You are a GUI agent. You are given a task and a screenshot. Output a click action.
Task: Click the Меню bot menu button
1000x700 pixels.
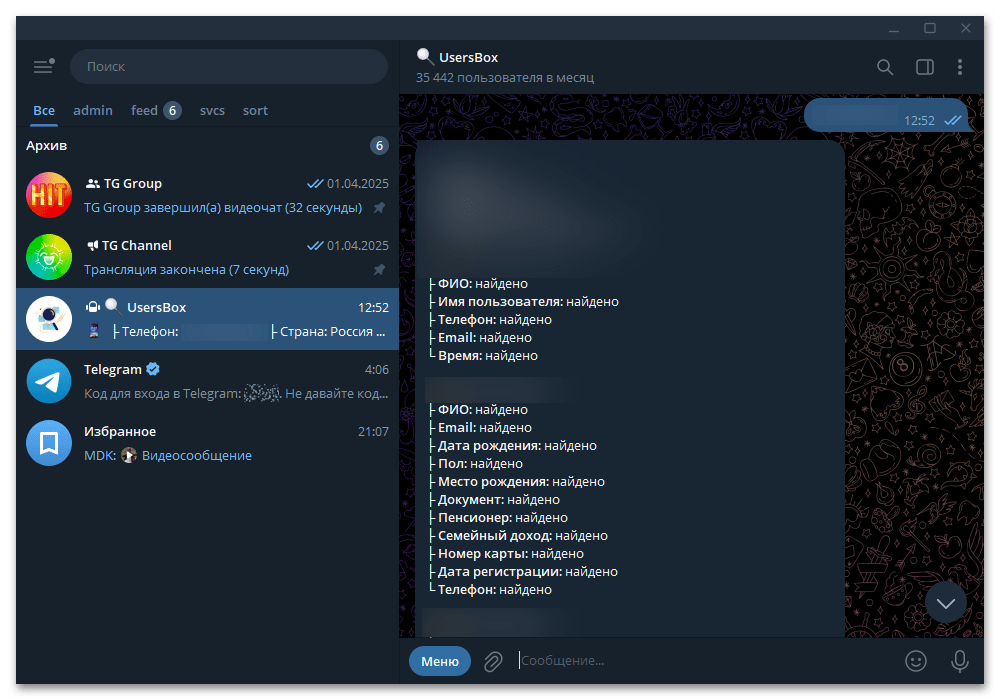440,661
